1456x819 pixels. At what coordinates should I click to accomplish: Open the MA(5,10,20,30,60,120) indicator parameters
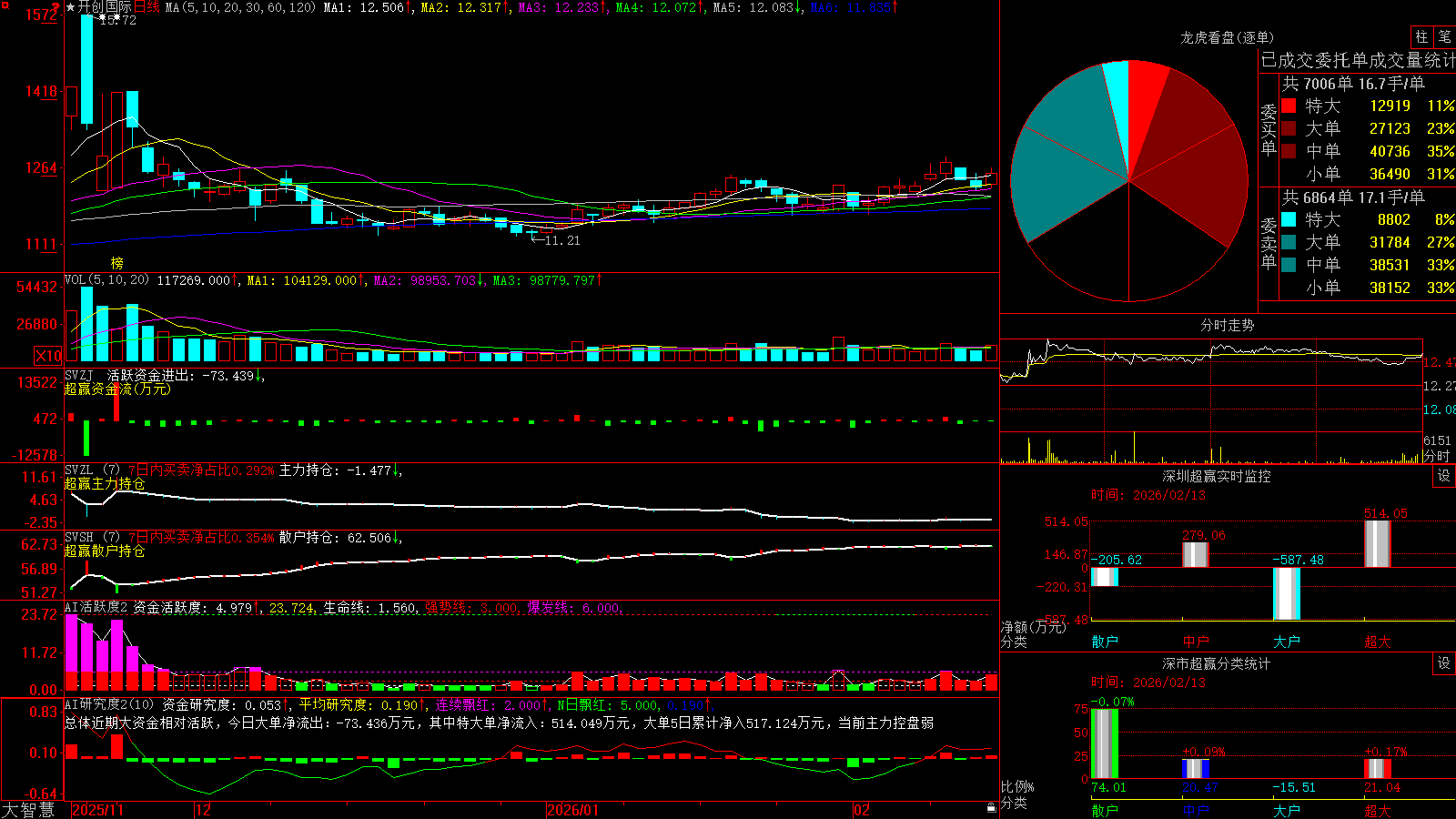[240, 7]
